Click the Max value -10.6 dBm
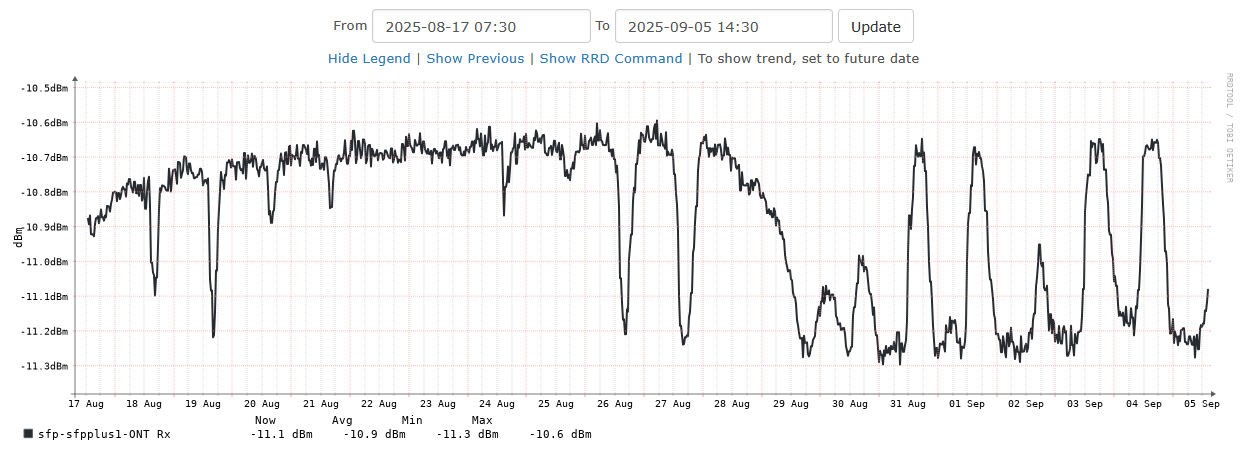 560,434
